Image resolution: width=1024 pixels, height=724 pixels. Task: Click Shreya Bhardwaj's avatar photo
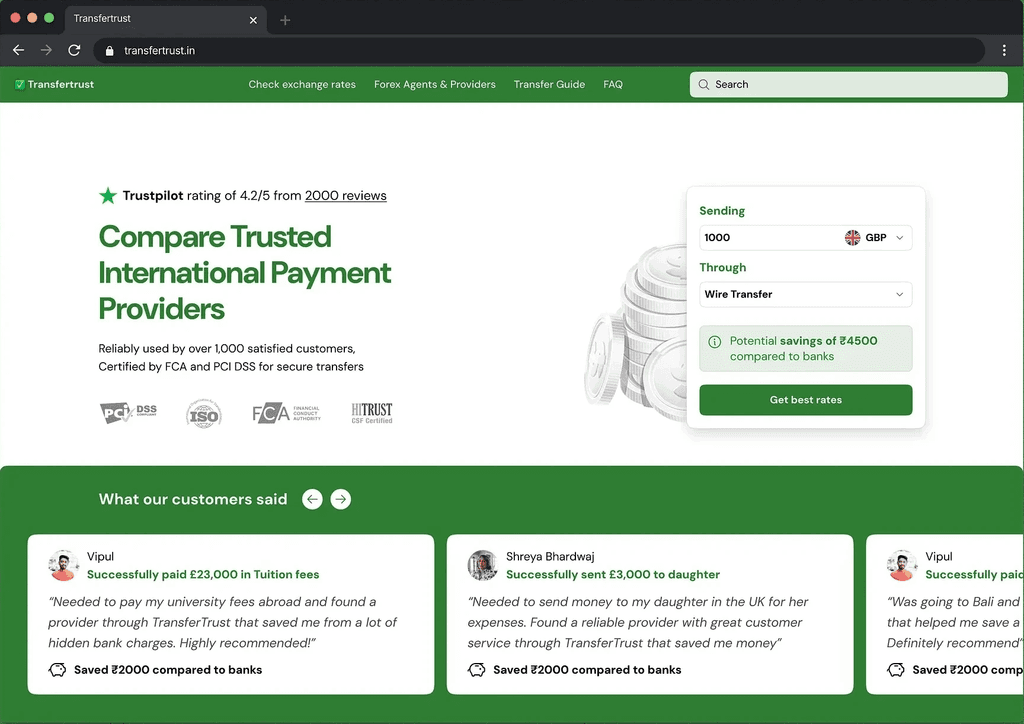[x=483, y=565]
